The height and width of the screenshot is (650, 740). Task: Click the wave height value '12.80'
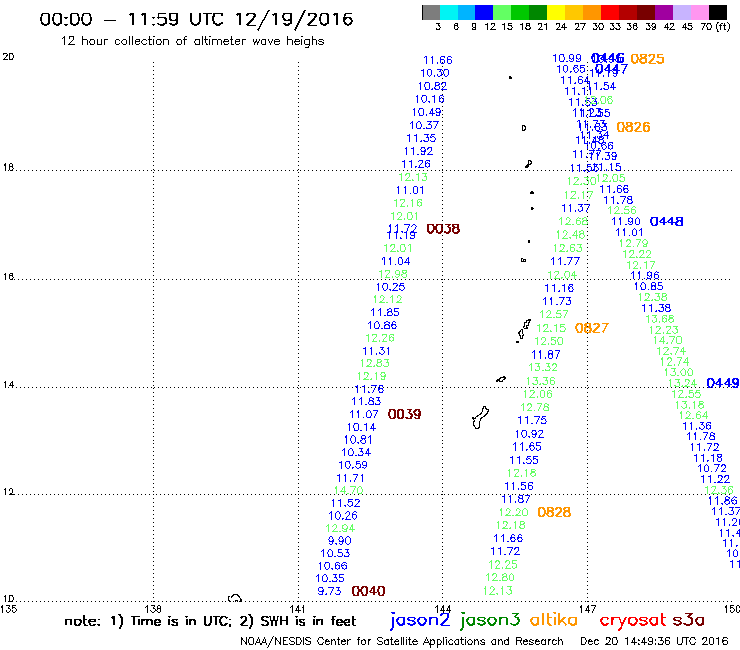(500, 577)
